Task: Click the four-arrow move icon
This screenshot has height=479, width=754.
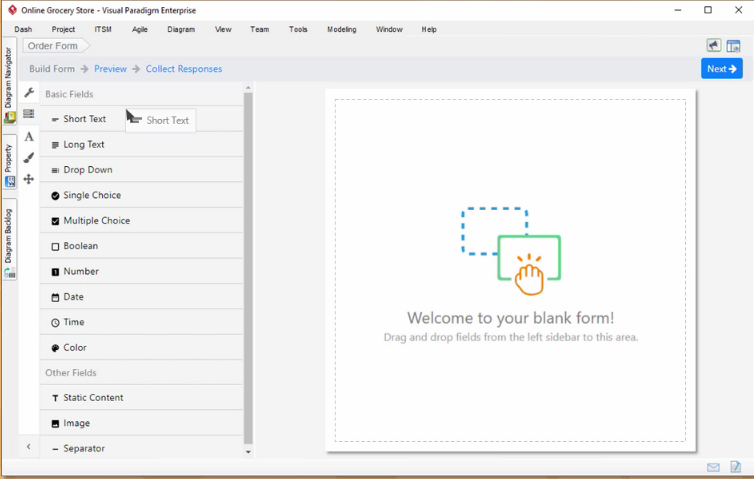Action: pos(29,179)
